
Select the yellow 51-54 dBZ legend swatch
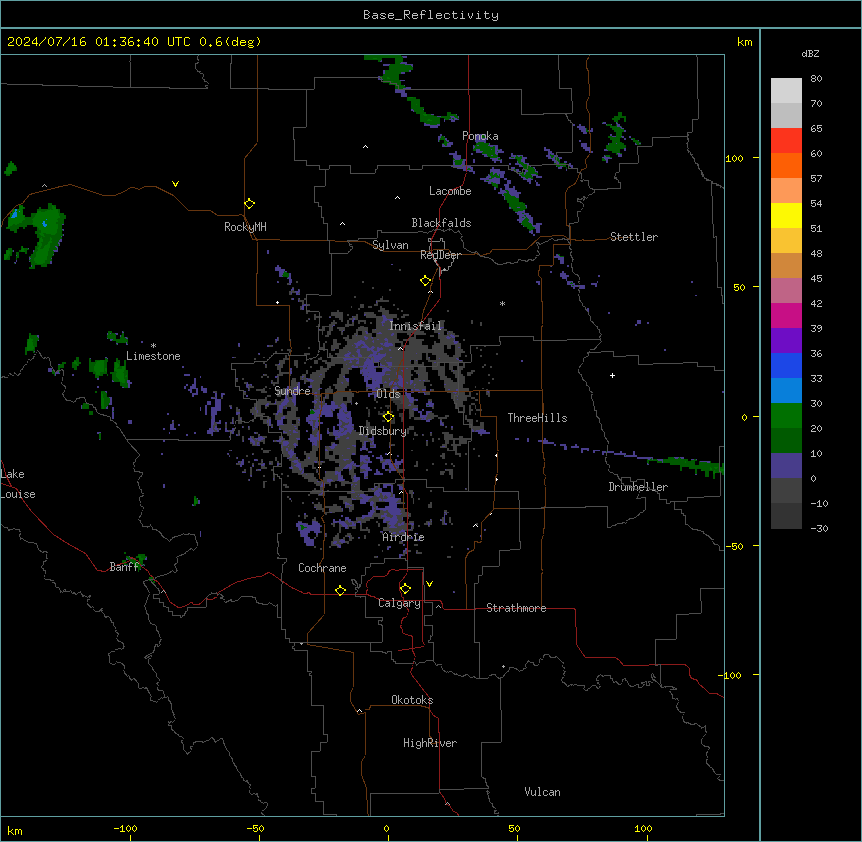click(x=786, y=215)
